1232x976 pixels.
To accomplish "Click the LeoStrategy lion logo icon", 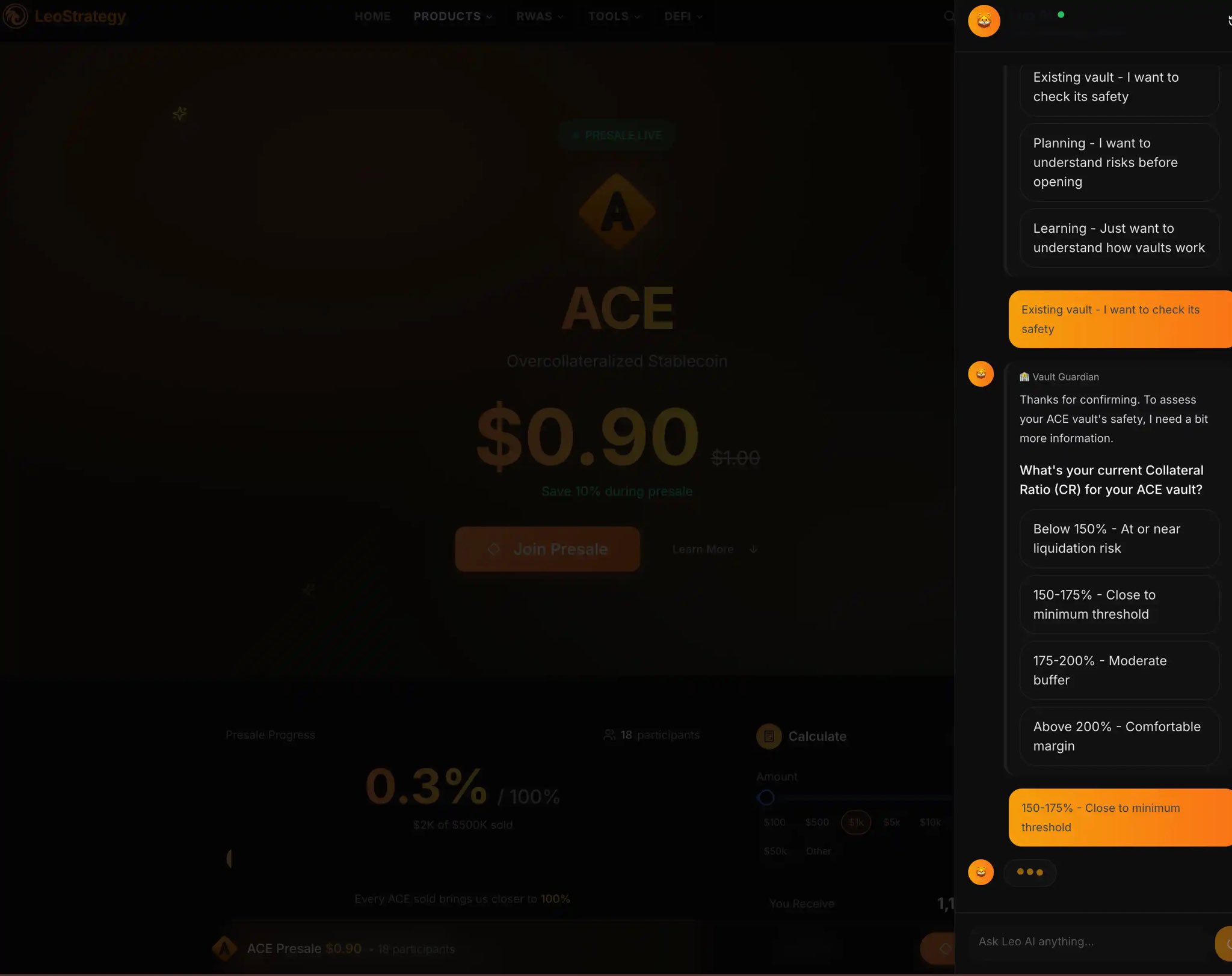I will point(15,16).
